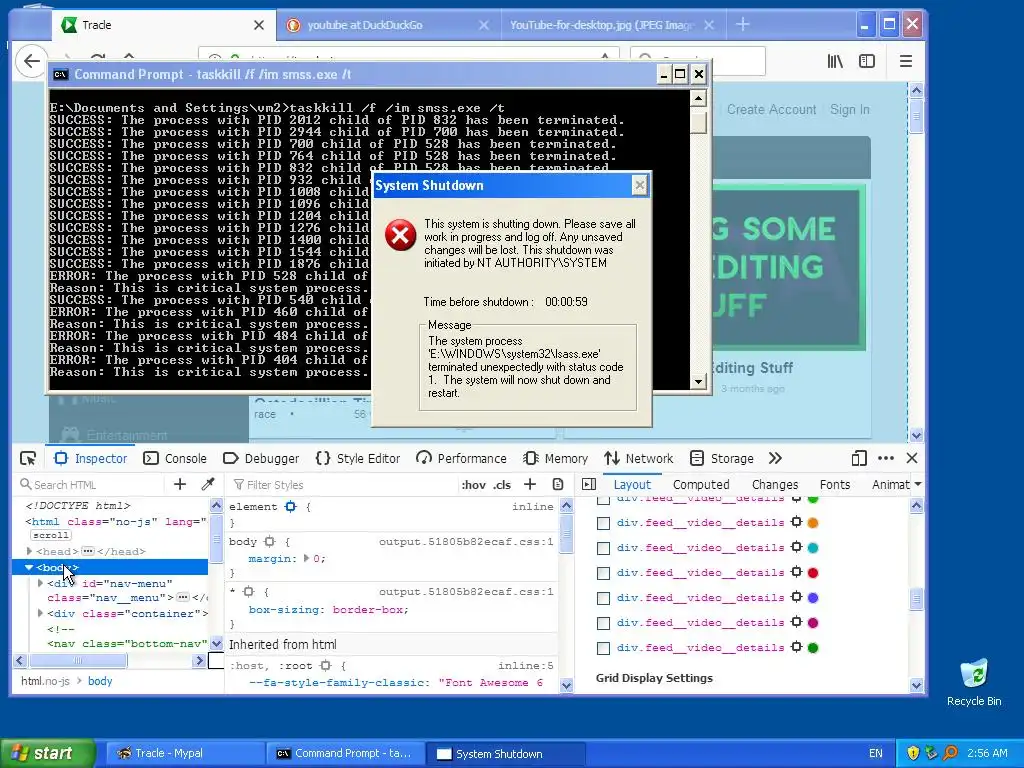Open the browser hamburger menu
This screenshot has height=768, width=1024.
(906, 61)
